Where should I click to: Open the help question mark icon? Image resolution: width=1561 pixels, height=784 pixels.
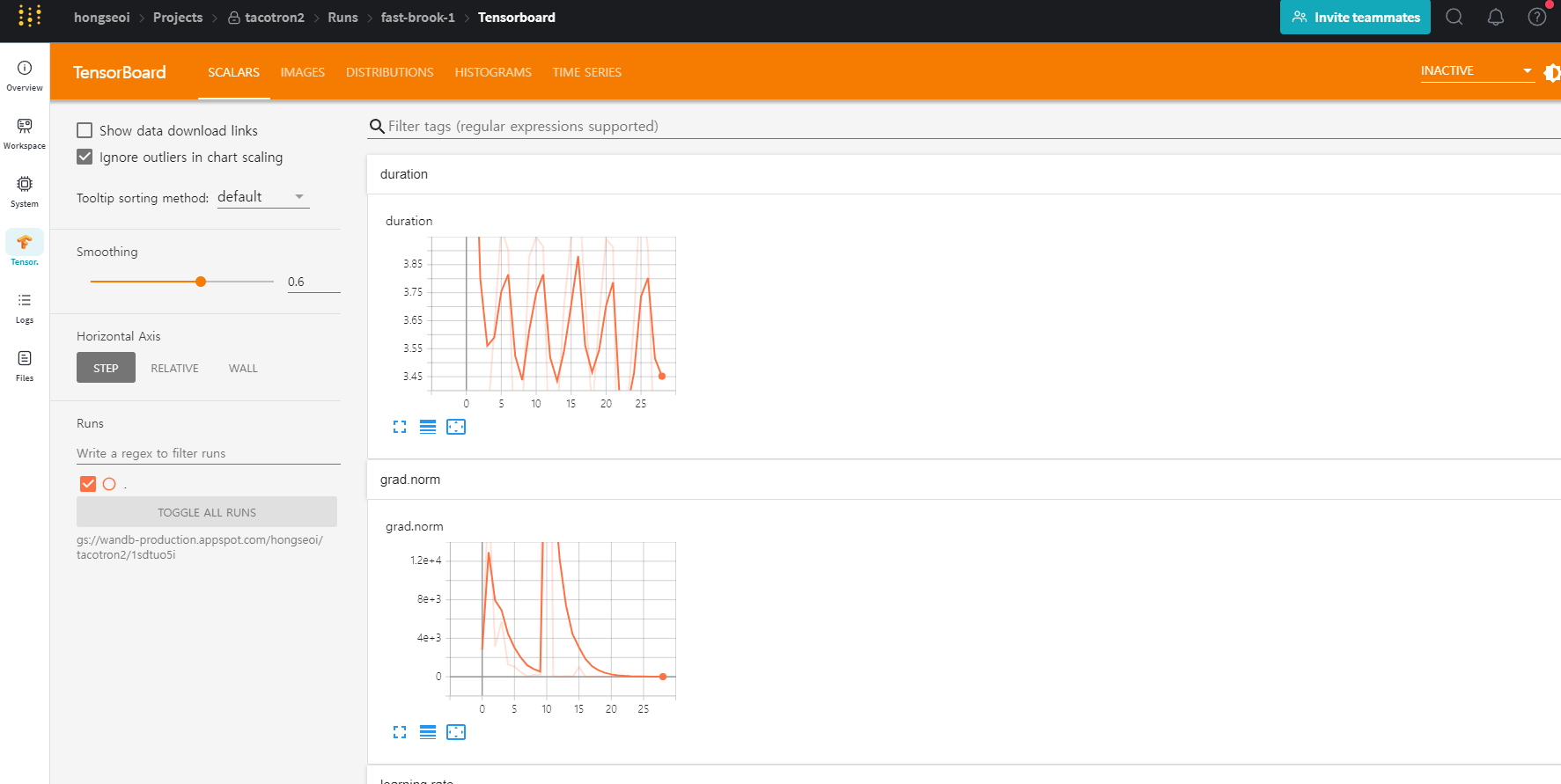[x=1537, y=17]
